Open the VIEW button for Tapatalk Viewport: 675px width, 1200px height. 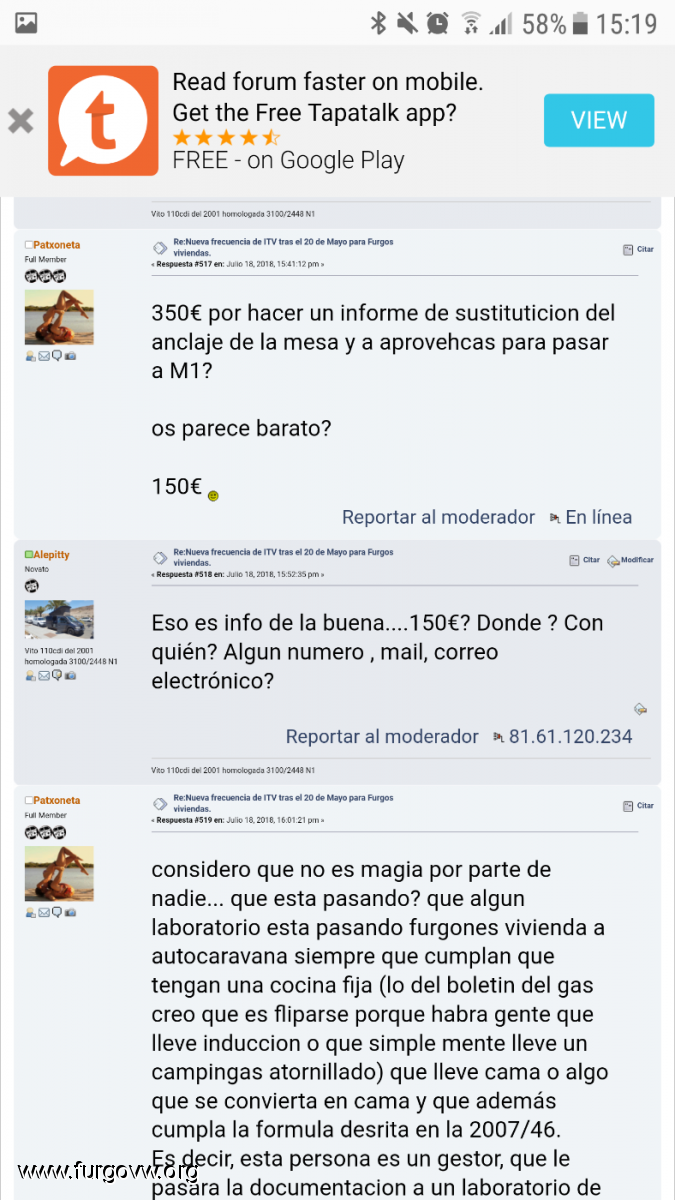pos(599,121)
